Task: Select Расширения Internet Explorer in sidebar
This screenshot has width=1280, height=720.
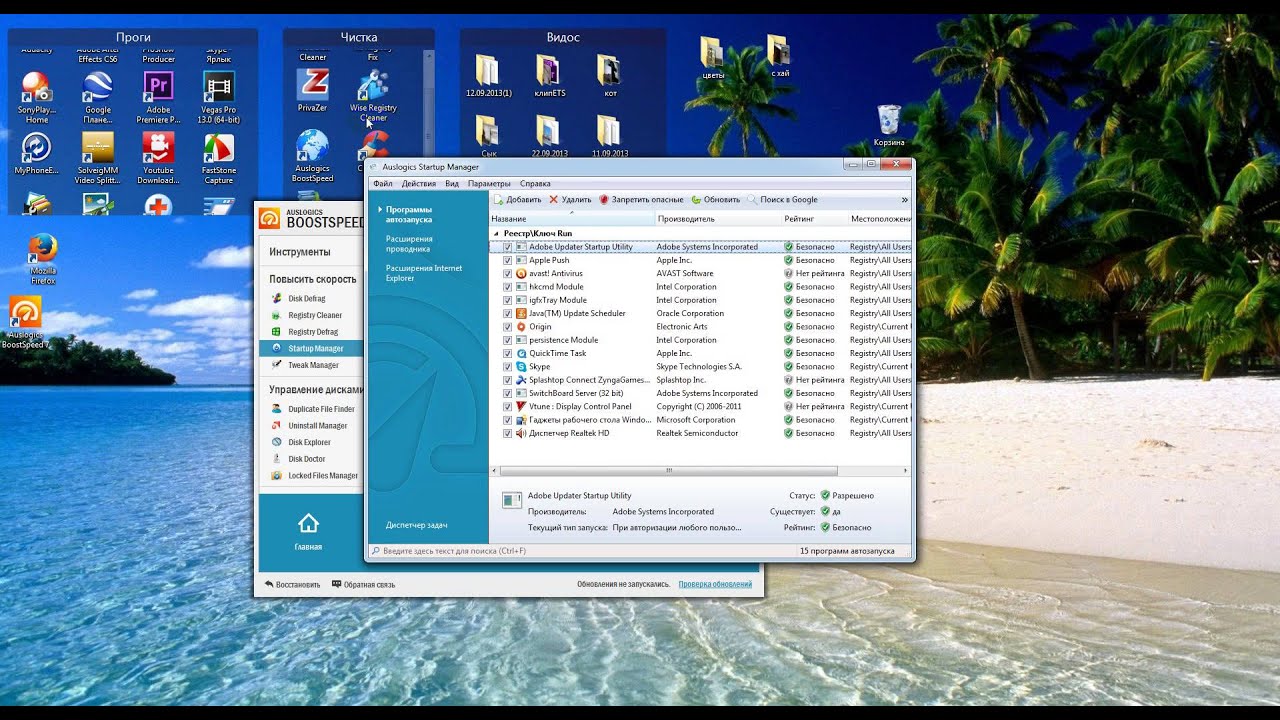Action: click(424, 273)
